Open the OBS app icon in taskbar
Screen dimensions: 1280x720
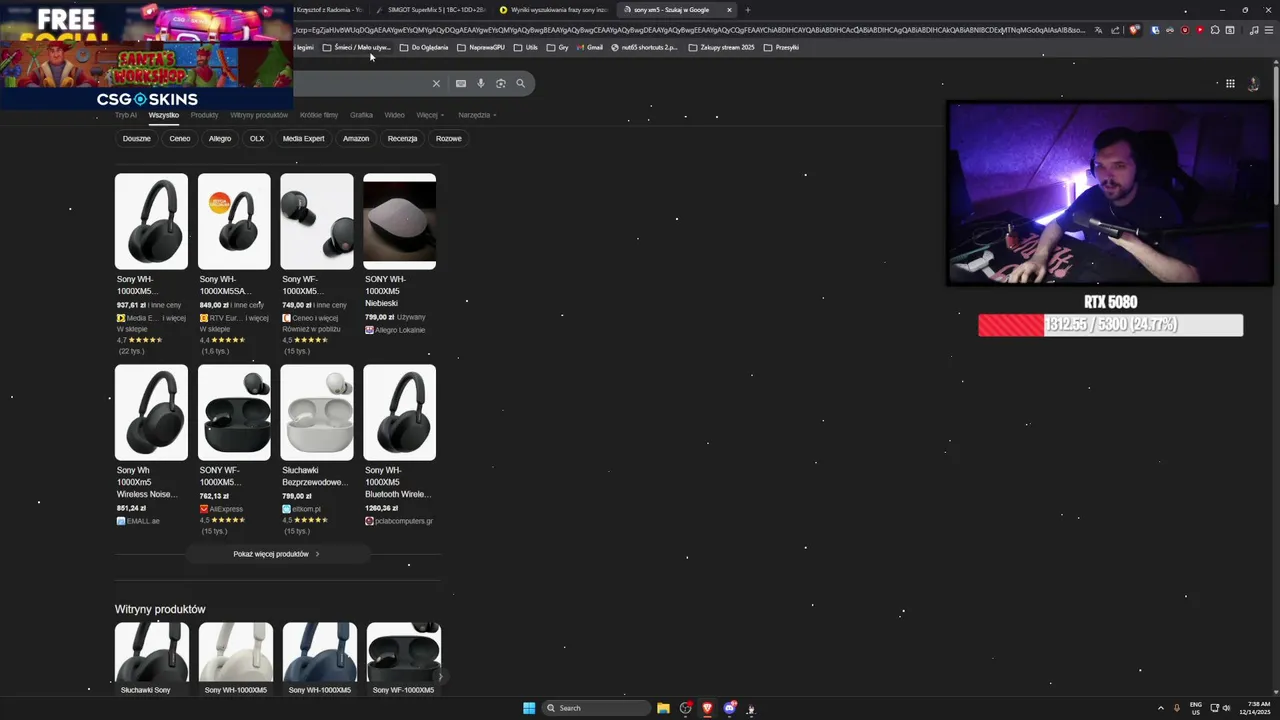point(685,708)
